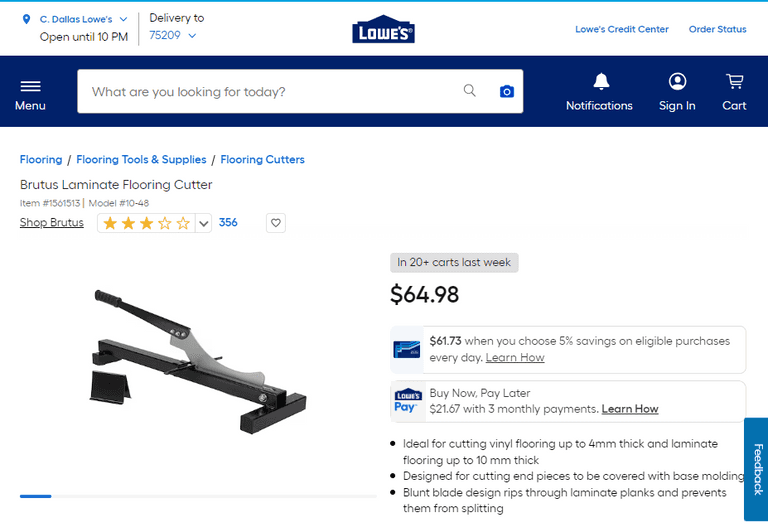Open the hamburger Menu icon
Image resolution: width=768 pixels, height=528 pixels.
click(30, 87)
